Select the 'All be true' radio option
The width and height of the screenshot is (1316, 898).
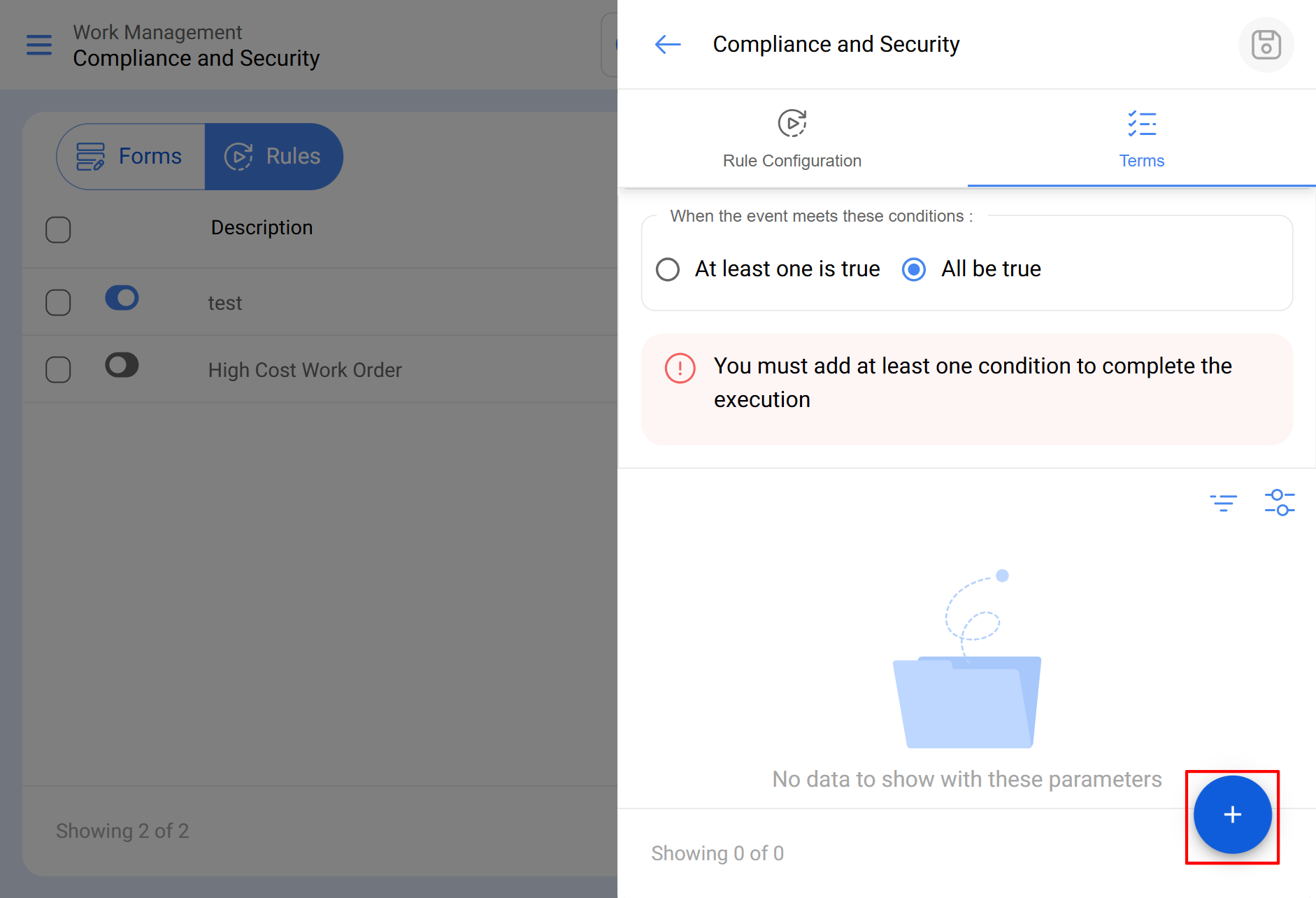[x=914, y=269]
